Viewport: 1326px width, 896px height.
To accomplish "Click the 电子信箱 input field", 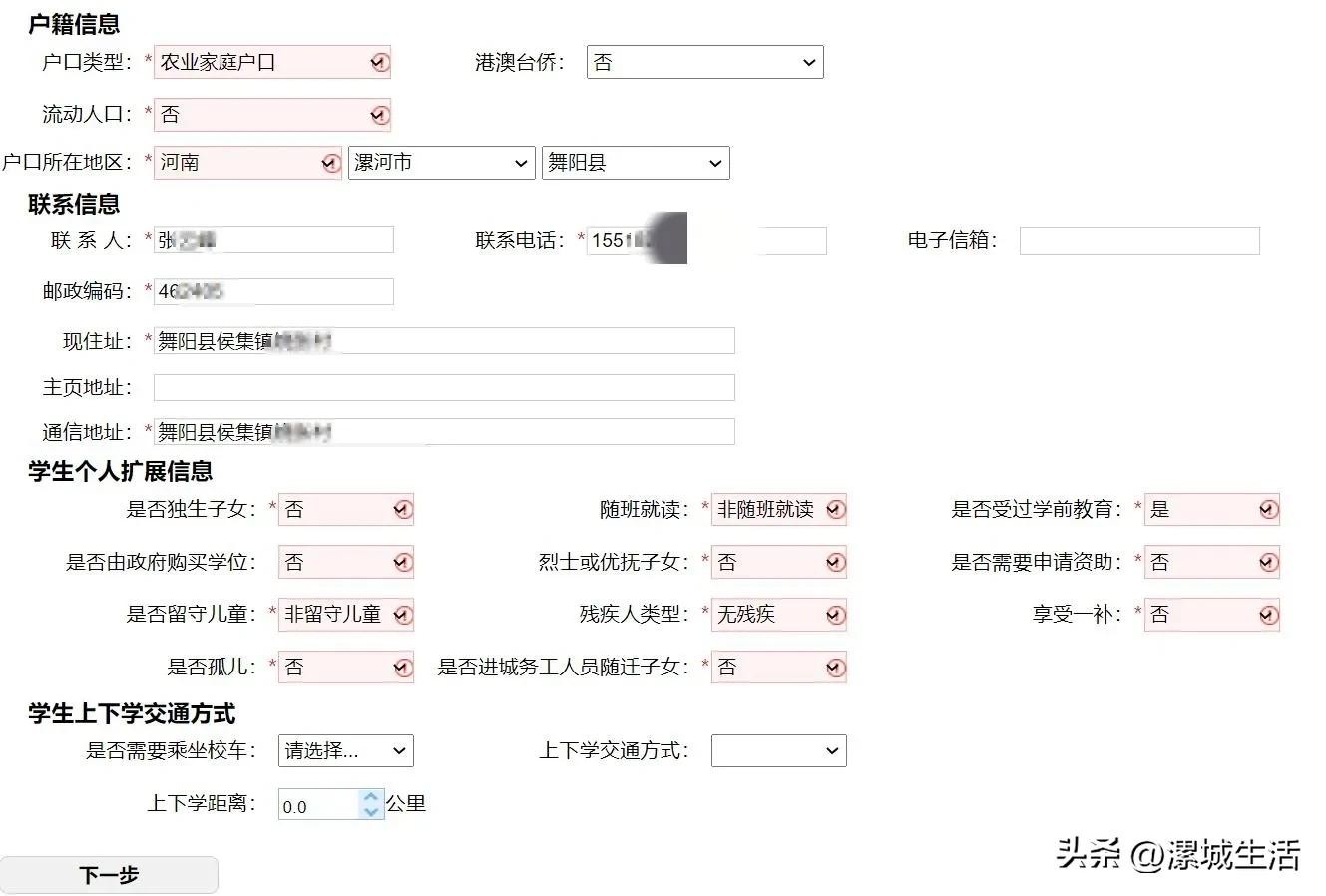I will (1138, 240).
